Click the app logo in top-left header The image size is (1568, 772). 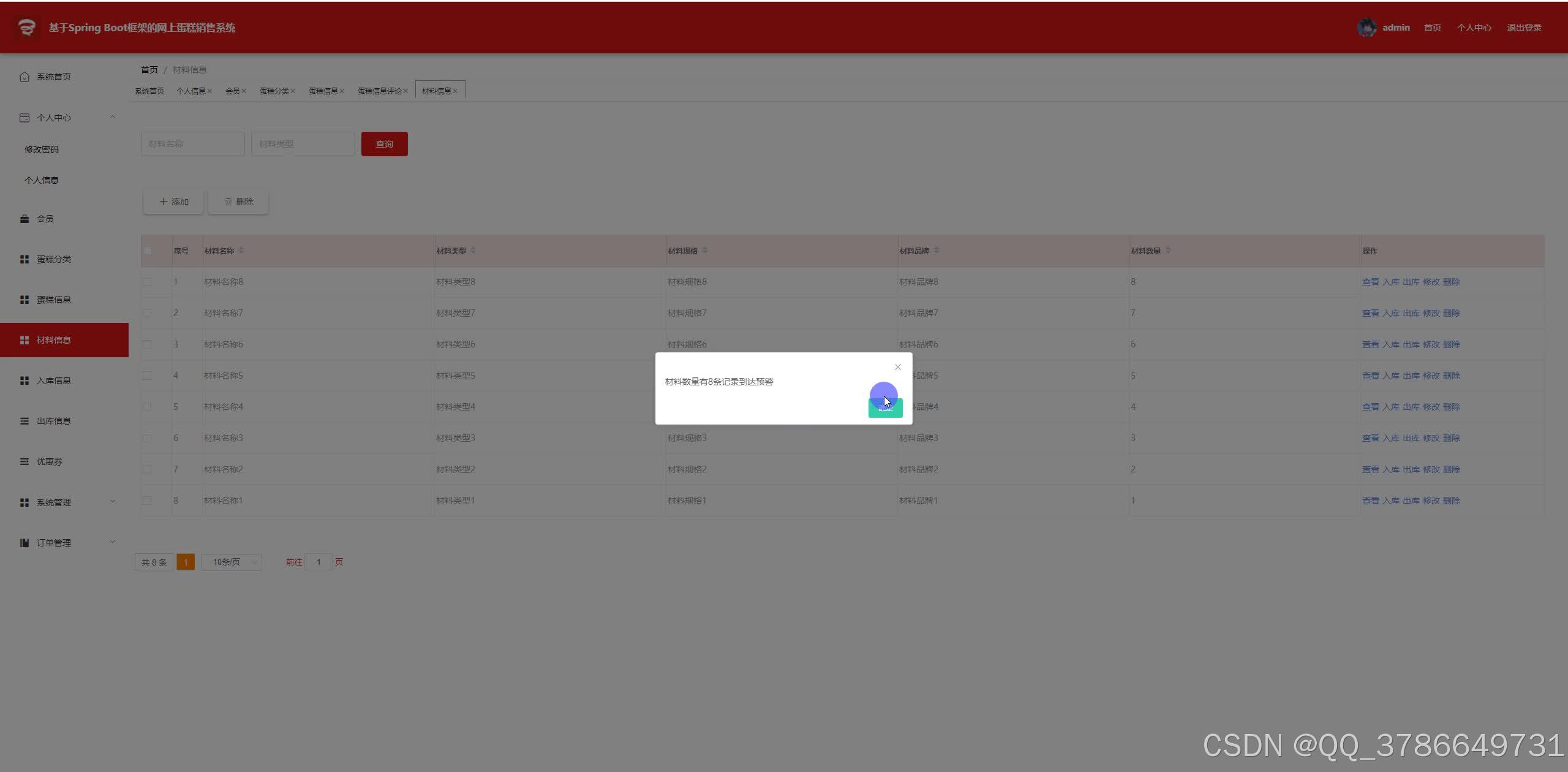pyautogui.click(x=26, y=28)
